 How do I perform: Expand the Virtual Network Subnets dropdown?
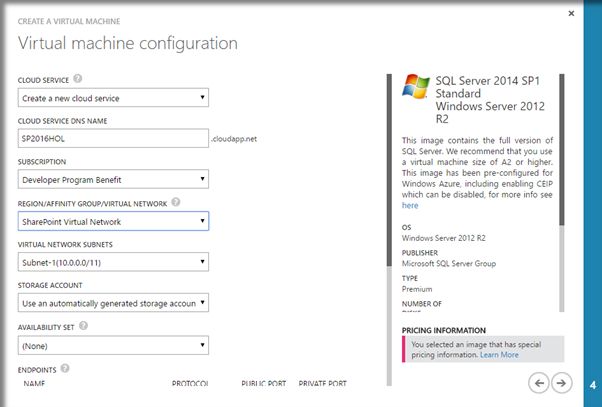pos(113,262)
